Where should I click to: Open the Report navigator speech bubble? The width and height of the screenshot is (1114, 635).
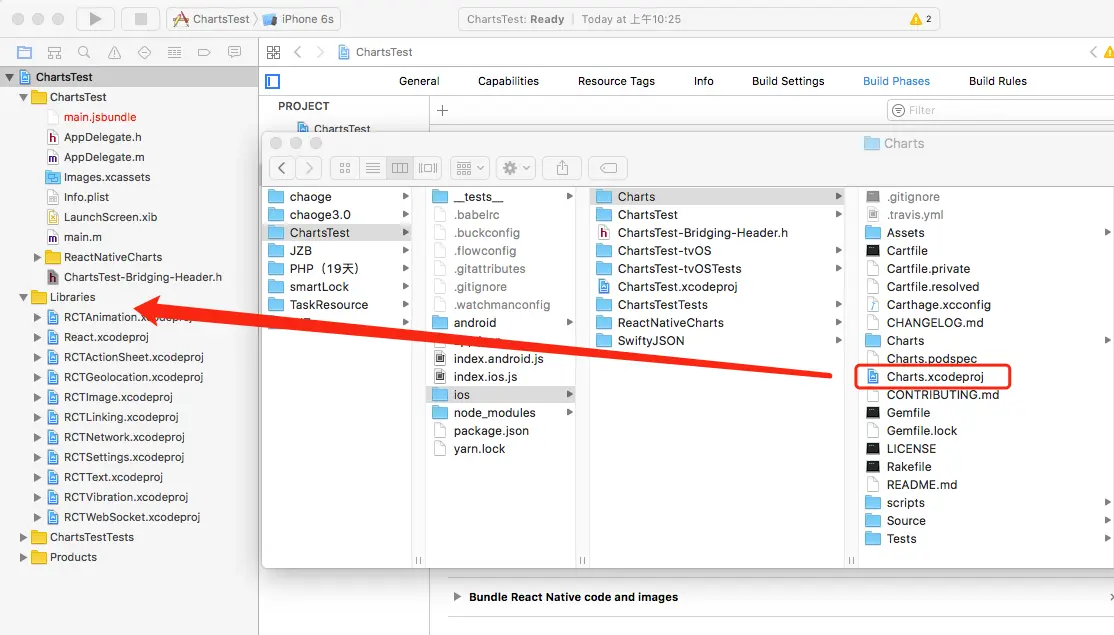point(234,53)
